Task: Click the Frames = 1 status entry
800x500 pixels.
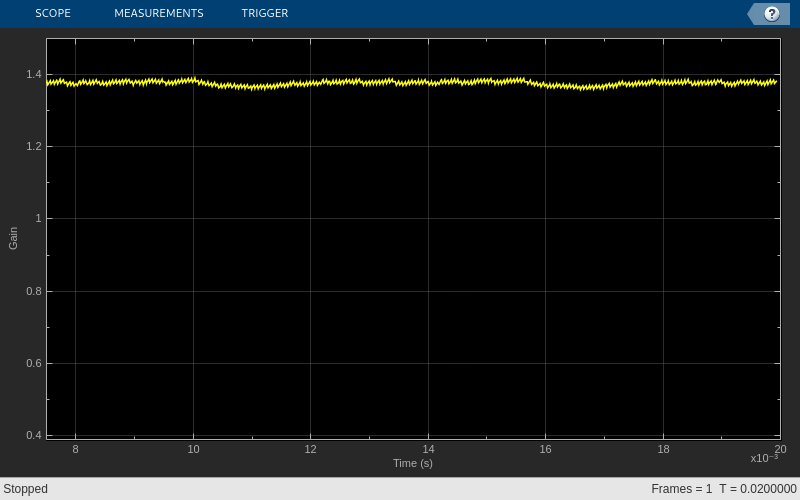Action: [x=681, y=489]
